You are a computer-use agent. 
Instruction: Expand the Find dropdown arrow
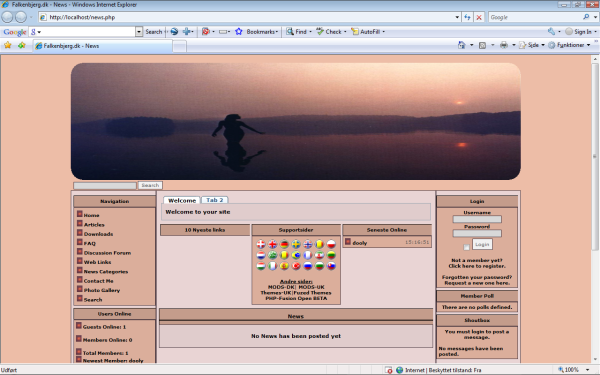[x=310, y=32]
